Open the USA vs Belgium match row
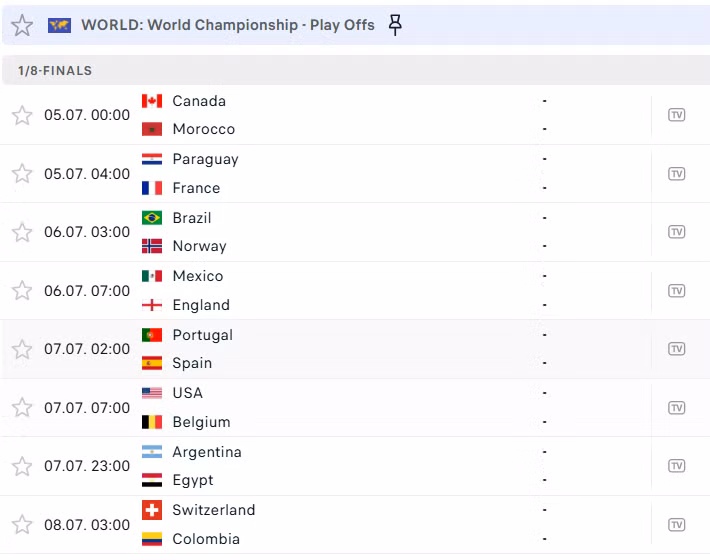This screenshot has width=710, height=560. click(x=355, y=407)
